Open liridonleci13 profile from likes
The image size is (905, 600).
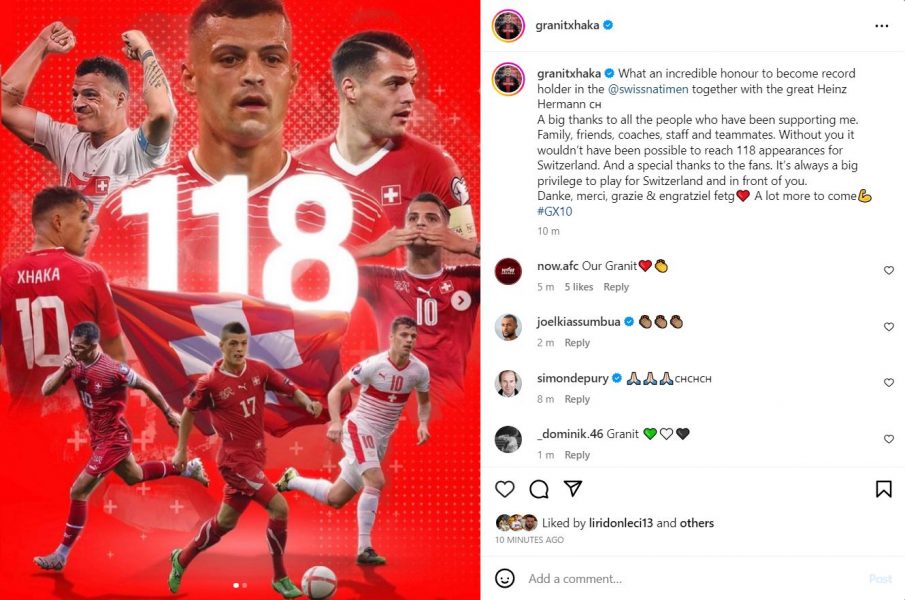click(x=620, y=523)
